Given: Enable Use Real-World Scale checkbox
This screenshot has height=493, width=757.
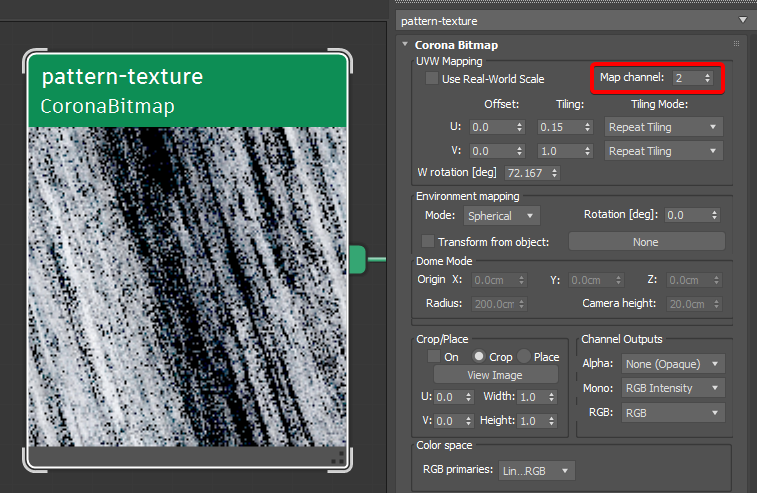Looking at the screenshot, I should click(432, 79).
